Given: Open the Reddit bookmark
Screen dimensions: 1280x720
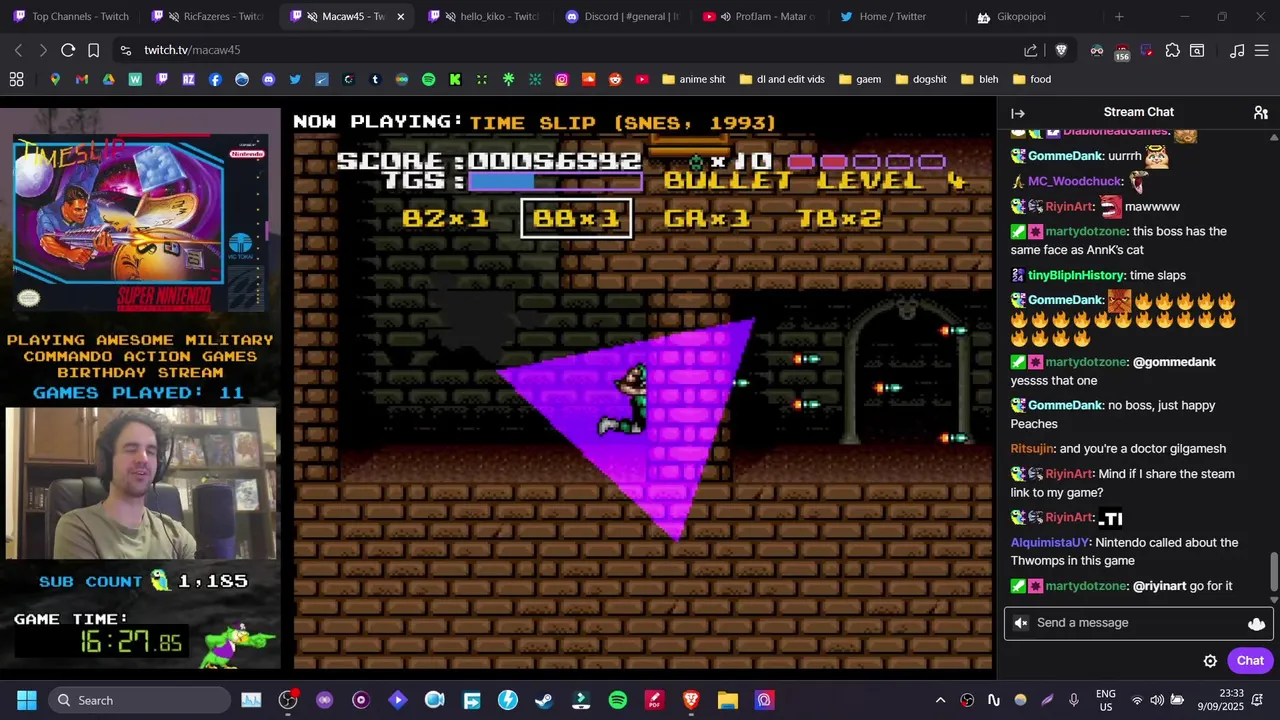Looking at the screenshot, I should [615, 79].
